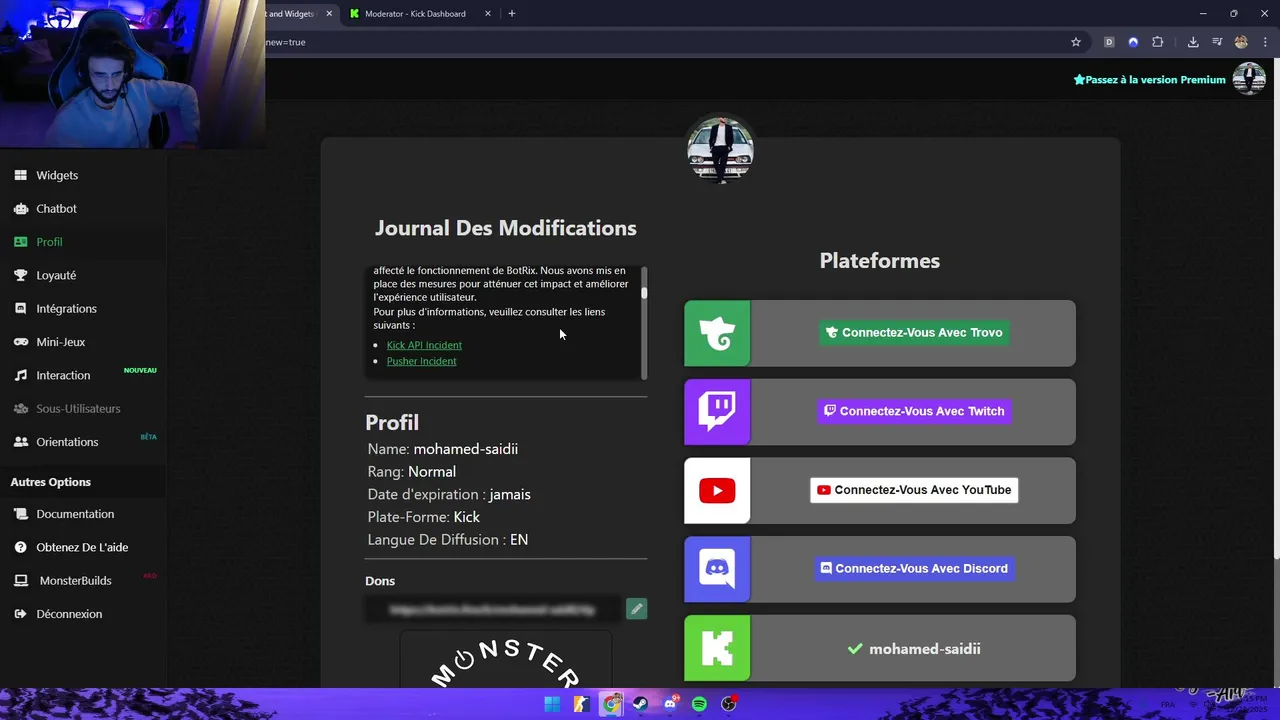This screenshot has width=1280, height=720.
Task: Click the Interaction music note icon
Action: tap(20, 375)
